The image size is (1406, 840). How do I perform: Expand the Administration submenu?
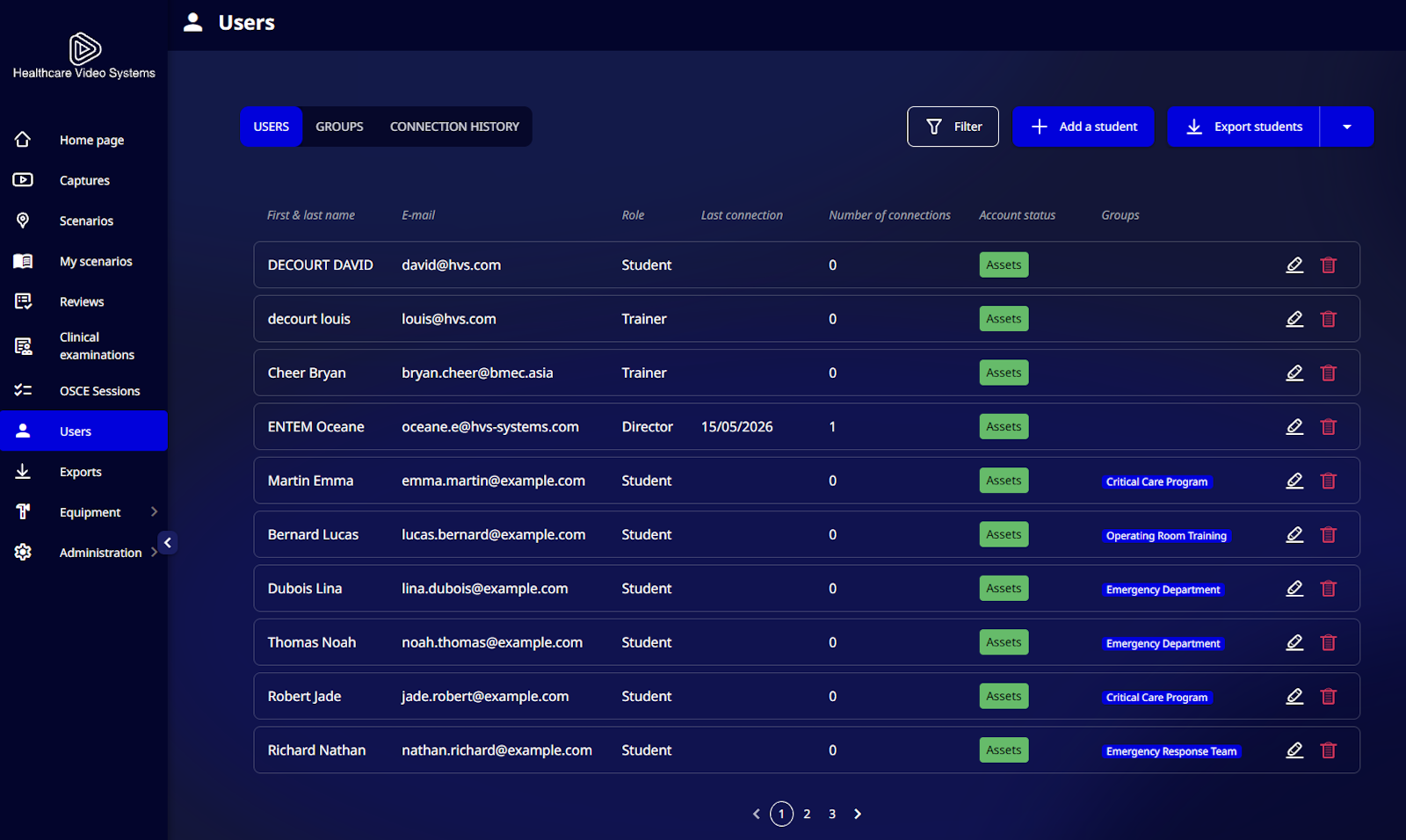(155, 552)
